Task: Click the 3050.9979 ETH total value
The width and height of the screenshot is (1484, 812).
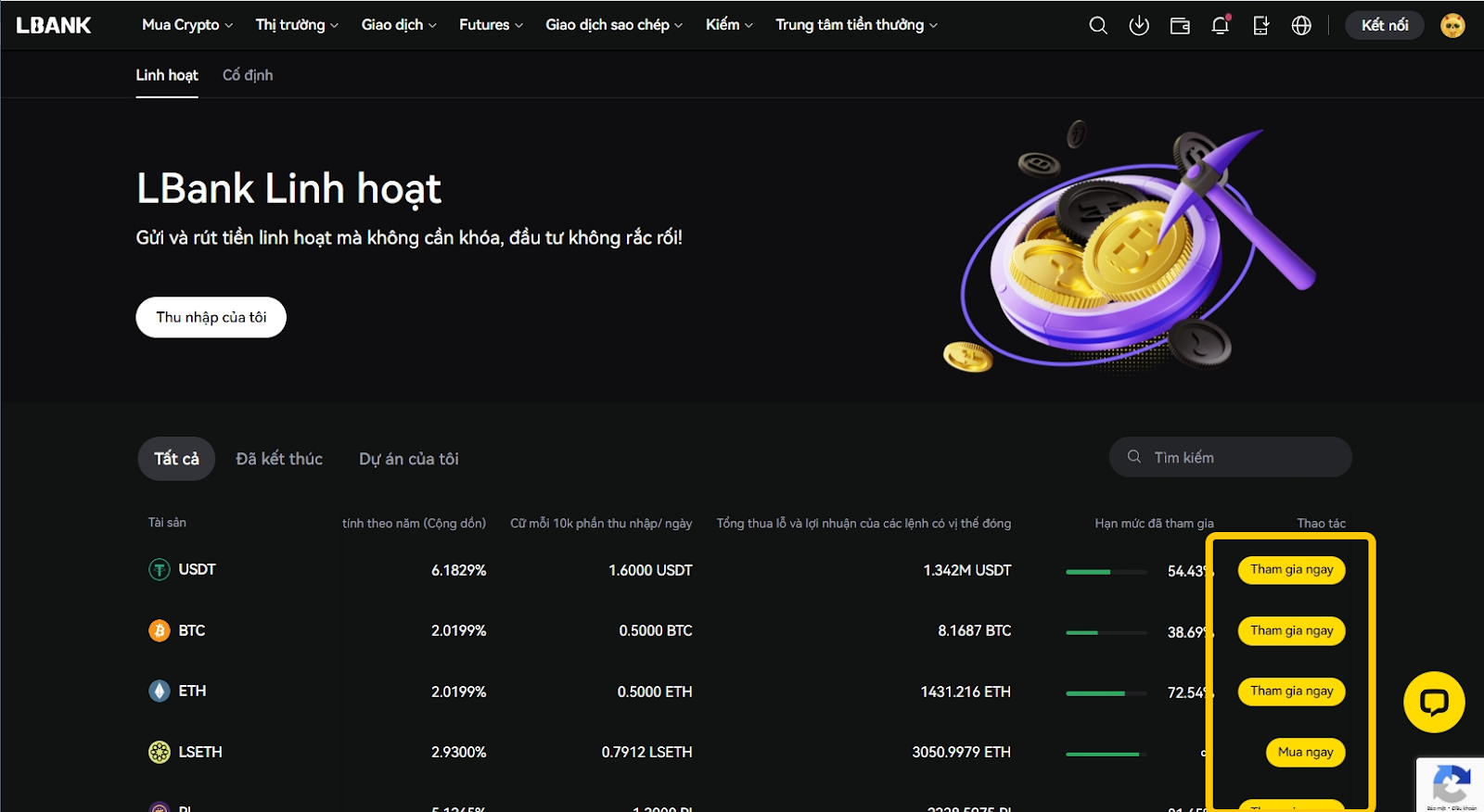Action: 961,752
